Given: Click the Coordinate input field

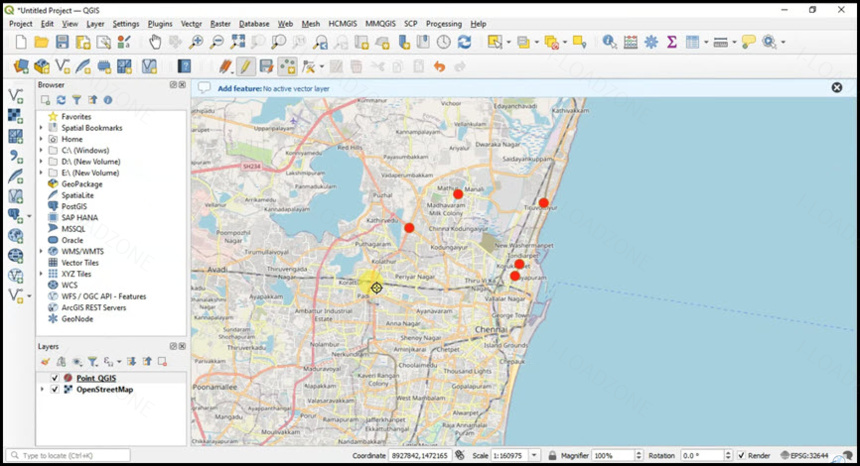Looking at the screenshot, I should pos(420,456).
